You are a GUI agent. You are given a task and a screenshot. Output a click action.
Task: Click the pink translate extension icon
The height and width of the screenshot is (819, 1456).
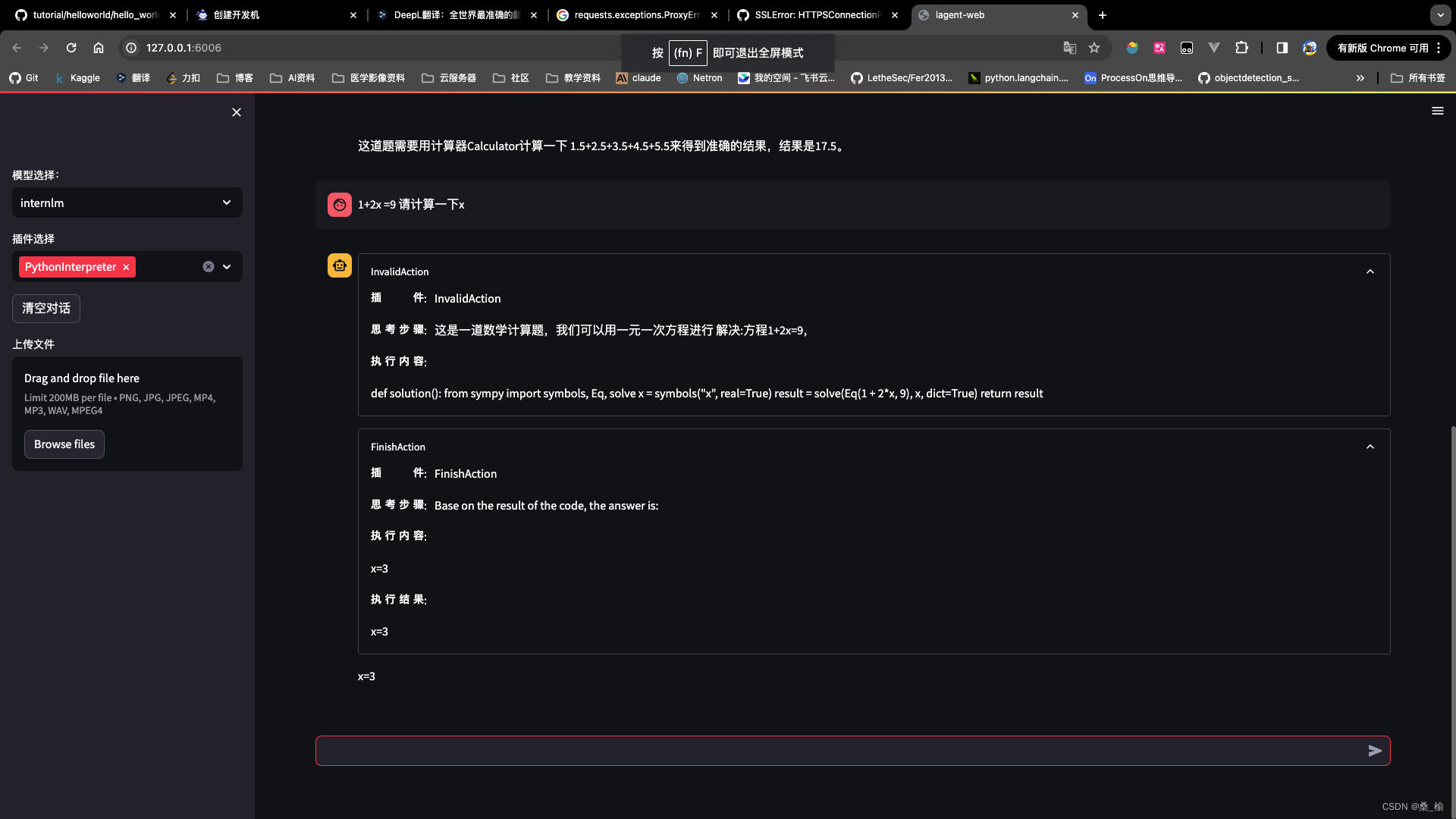tap(1159, 48)
